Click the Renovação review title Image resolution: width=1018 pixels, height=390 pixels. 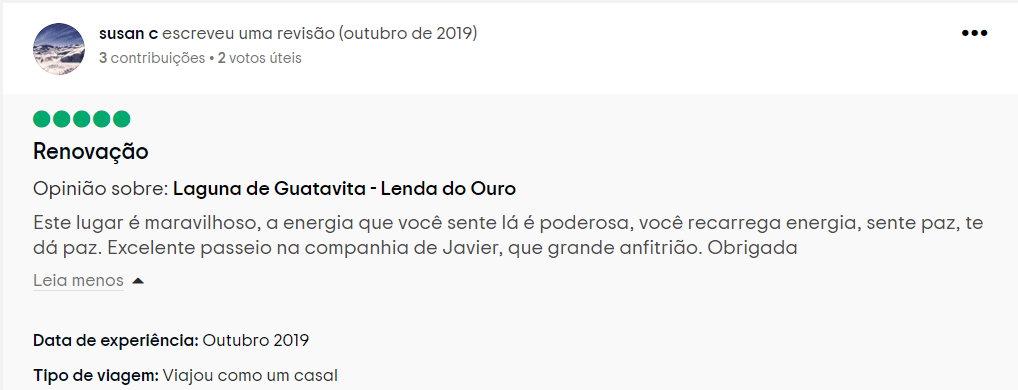[91, 152]
